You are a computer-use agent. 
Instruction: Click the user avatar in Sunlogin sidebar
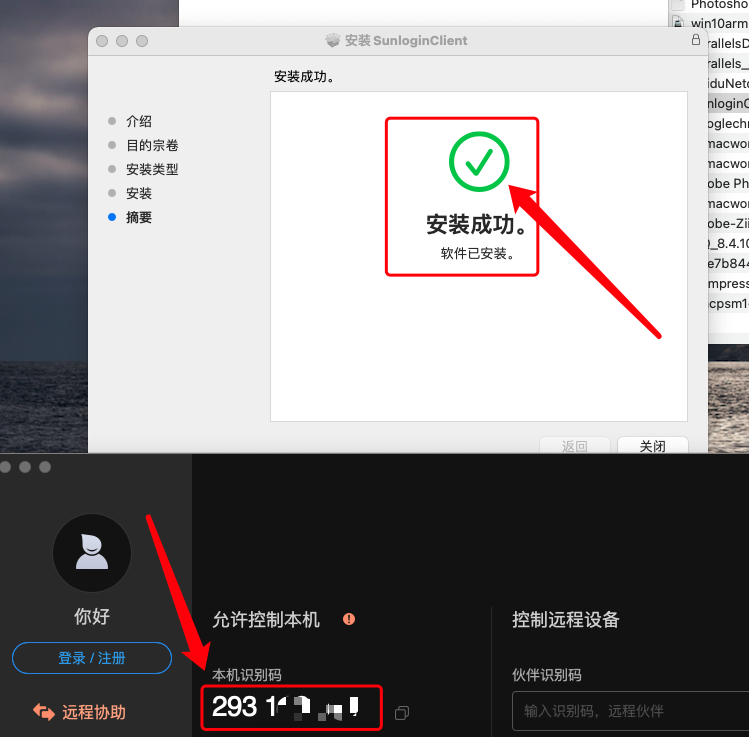point(92,553)
